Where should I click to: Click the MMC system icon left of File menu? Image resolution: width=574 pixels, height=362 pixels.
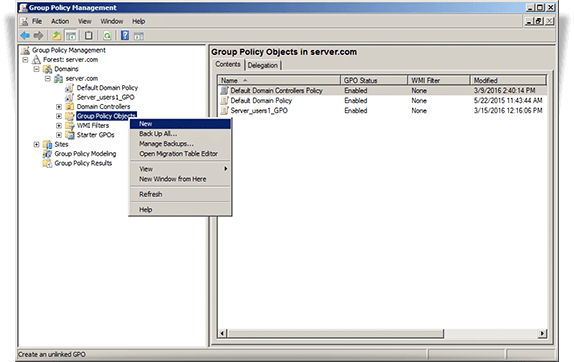pos(25,21)
